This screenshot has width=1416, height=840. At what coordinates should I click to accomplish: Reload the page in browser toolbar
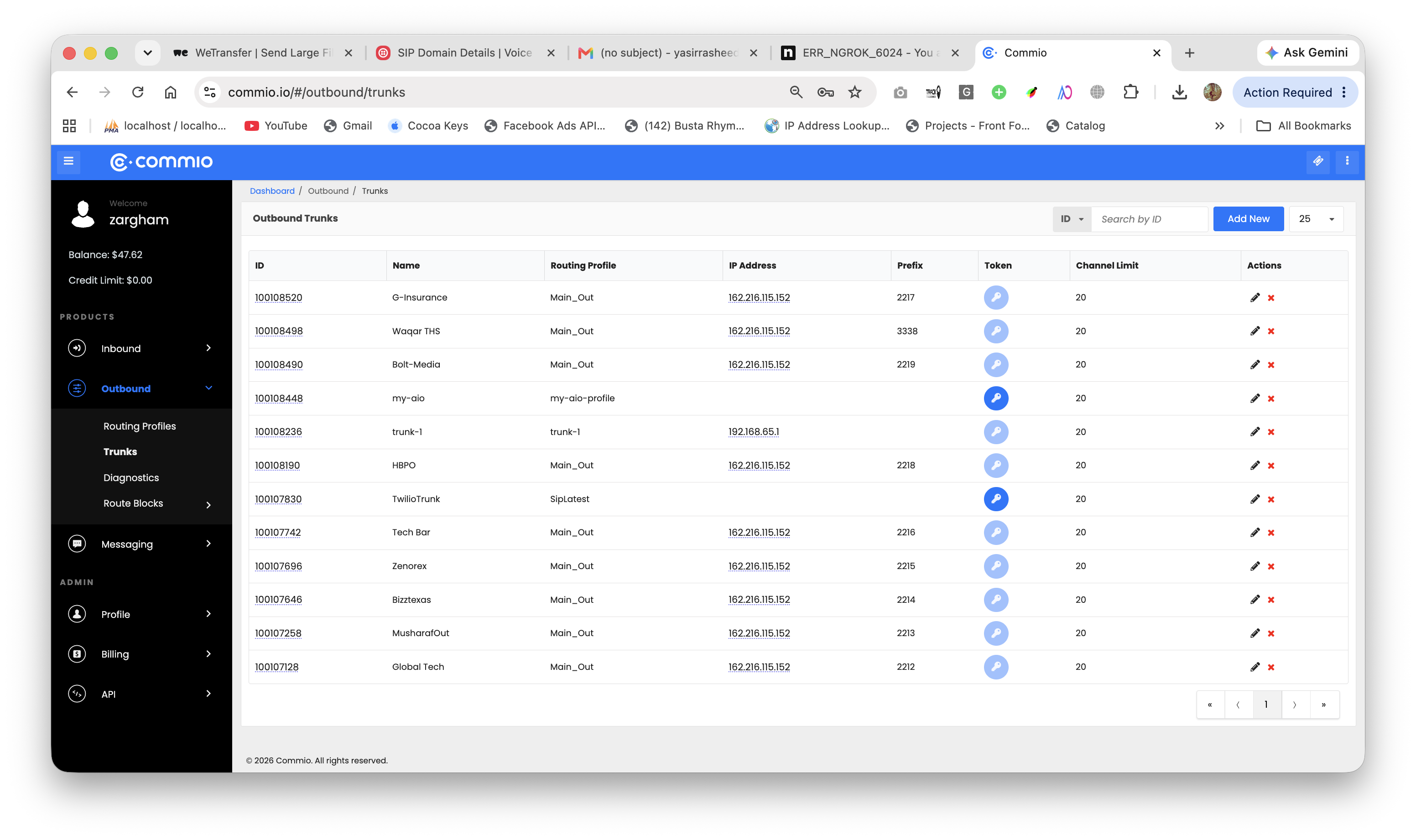pos(138,92)
